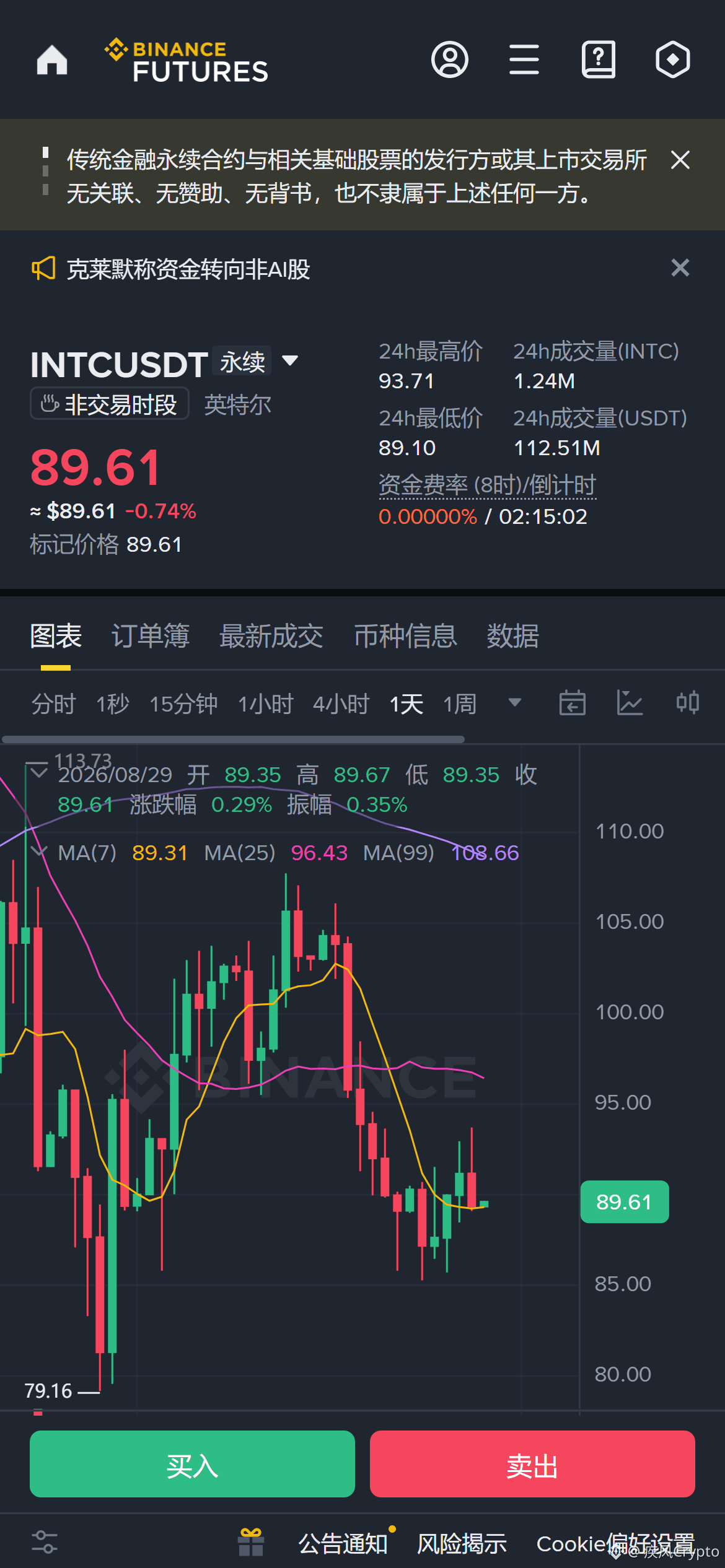Screen dimensions: 725x1568
Task: Click the 非交易时段 status badge
Action: [109, 404]
